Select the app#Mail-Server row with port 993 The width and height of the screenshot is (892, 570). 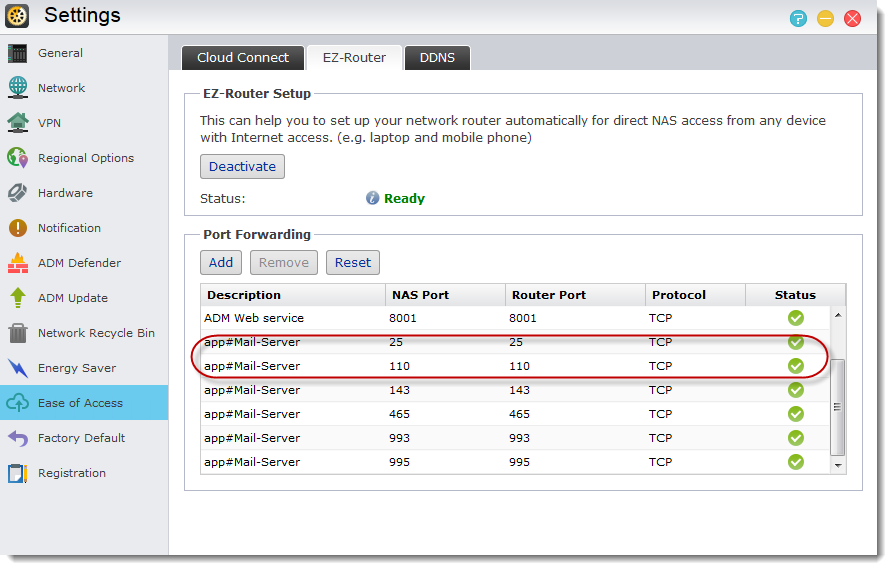pos(515,438)
